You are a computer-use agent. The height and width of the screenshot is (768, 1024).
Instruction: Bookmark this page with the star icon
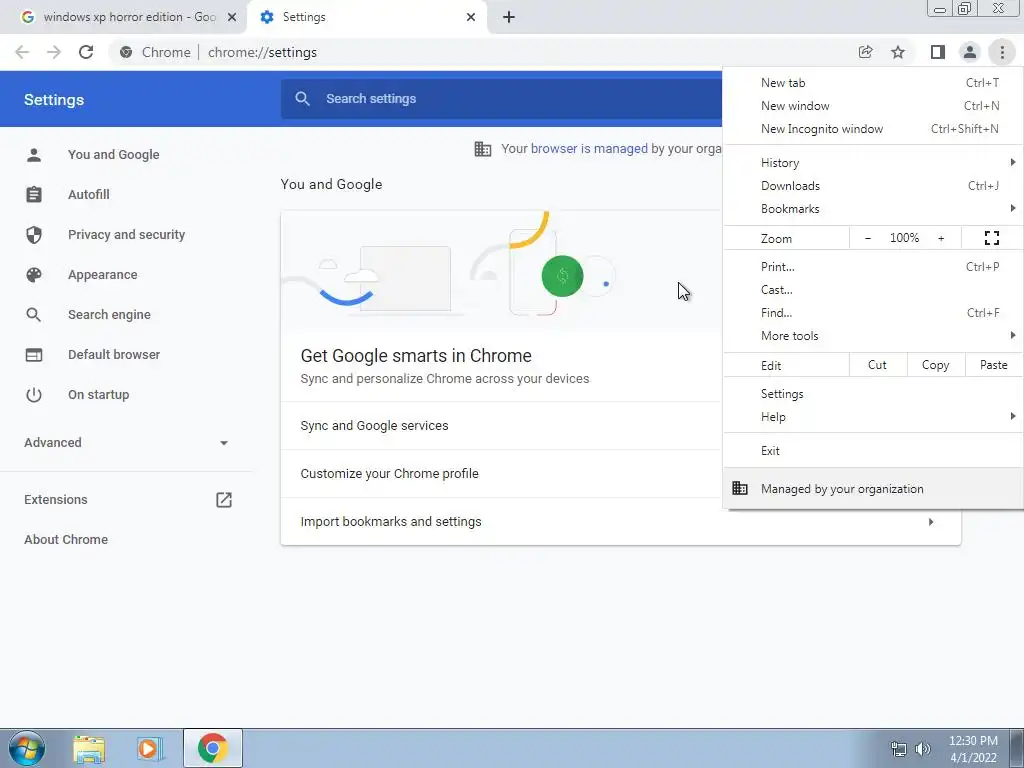pos(898,52)
